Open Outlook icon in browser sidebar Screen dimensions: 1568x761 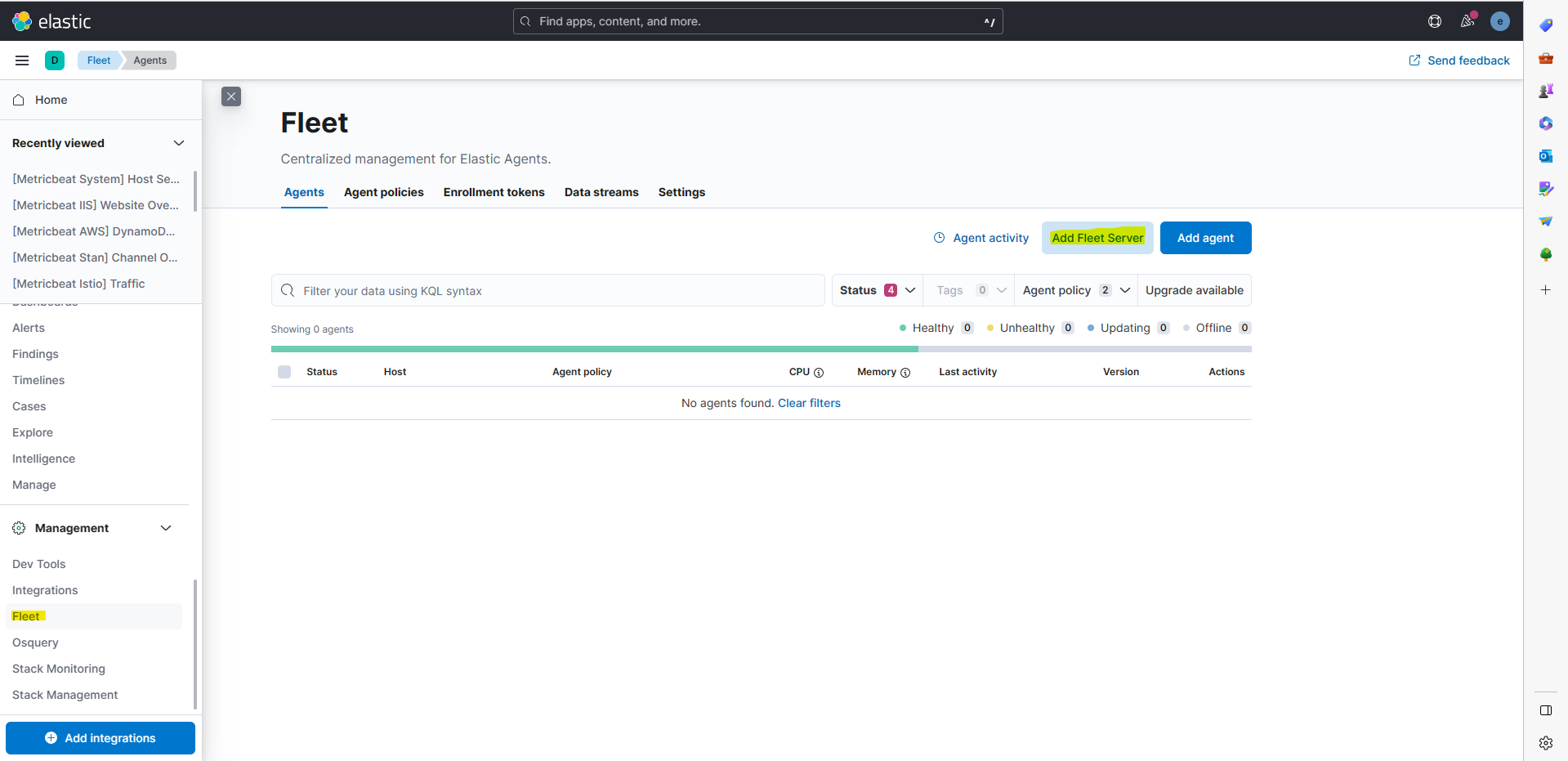1546,156
